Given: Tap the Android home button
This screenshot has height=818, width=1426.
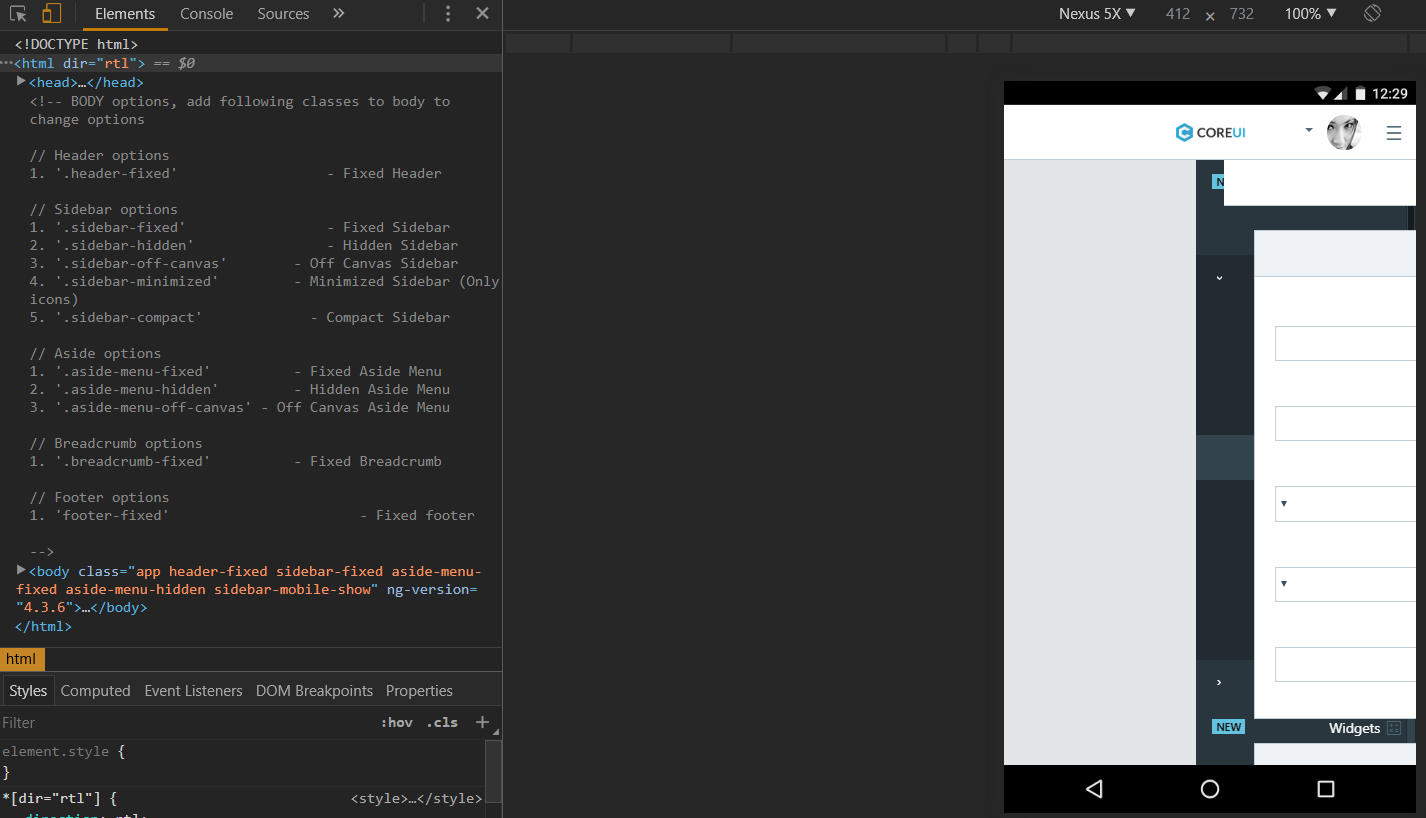Looking at the screenshot, I should tap(1210, 789).
